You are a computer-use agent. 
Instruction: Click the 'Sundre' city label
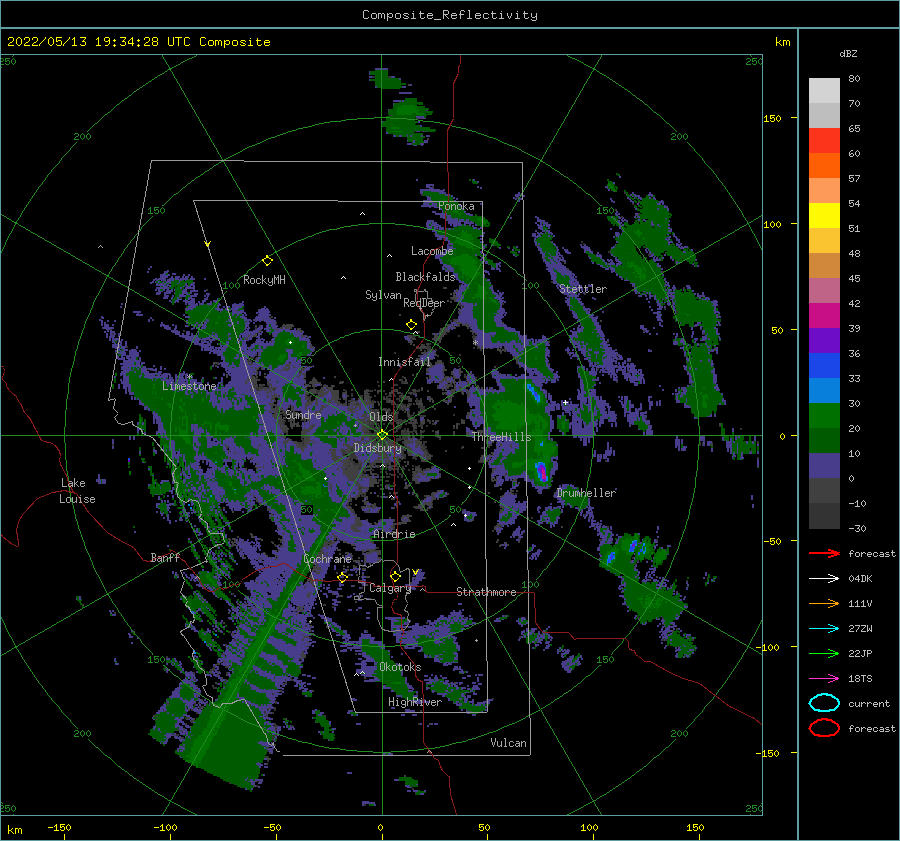(303, 414)
